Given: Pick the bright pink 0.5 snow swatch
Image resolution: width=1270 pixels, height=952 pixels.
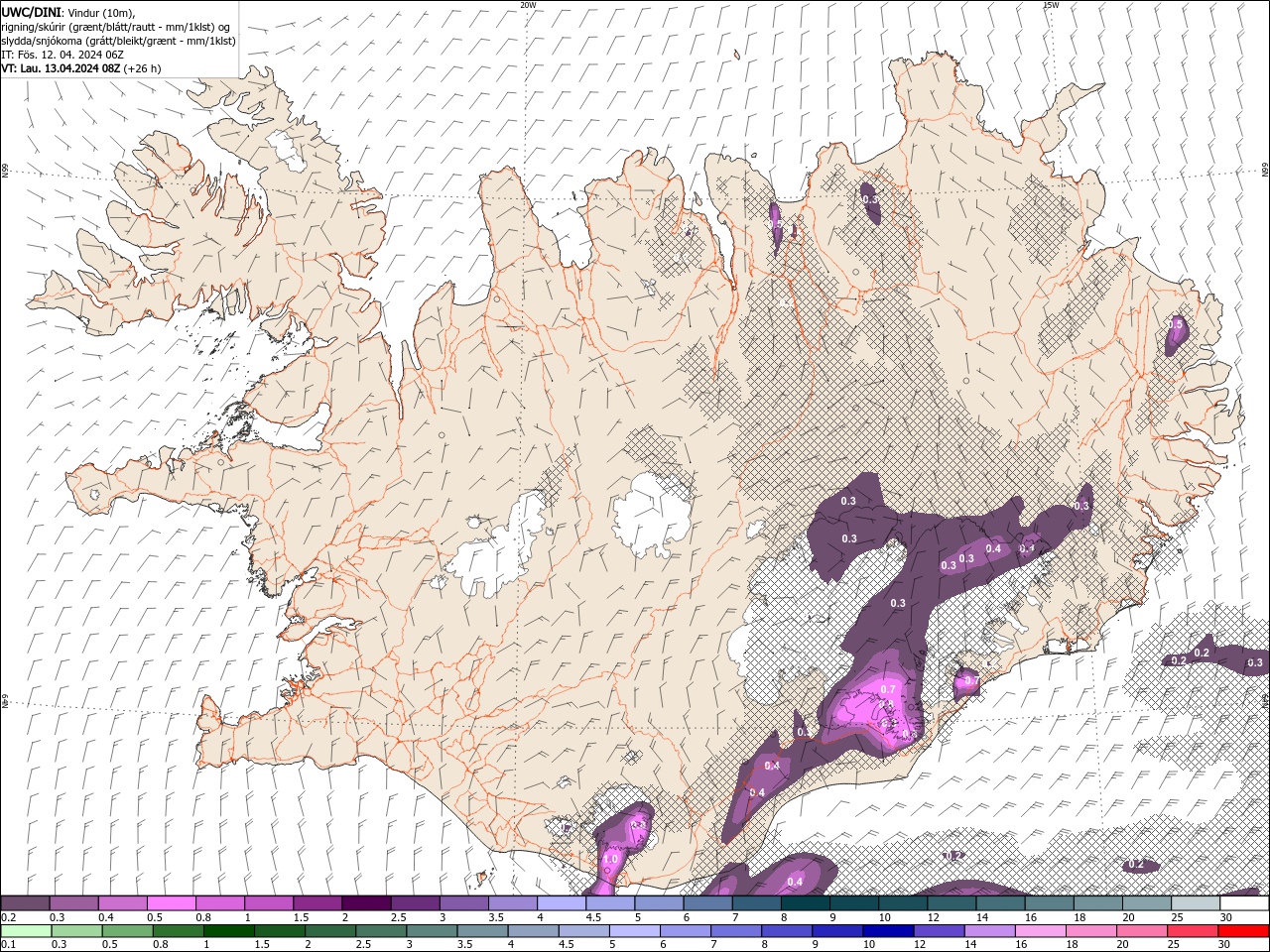Looking at the screenshot, I should tap(171, 903).
